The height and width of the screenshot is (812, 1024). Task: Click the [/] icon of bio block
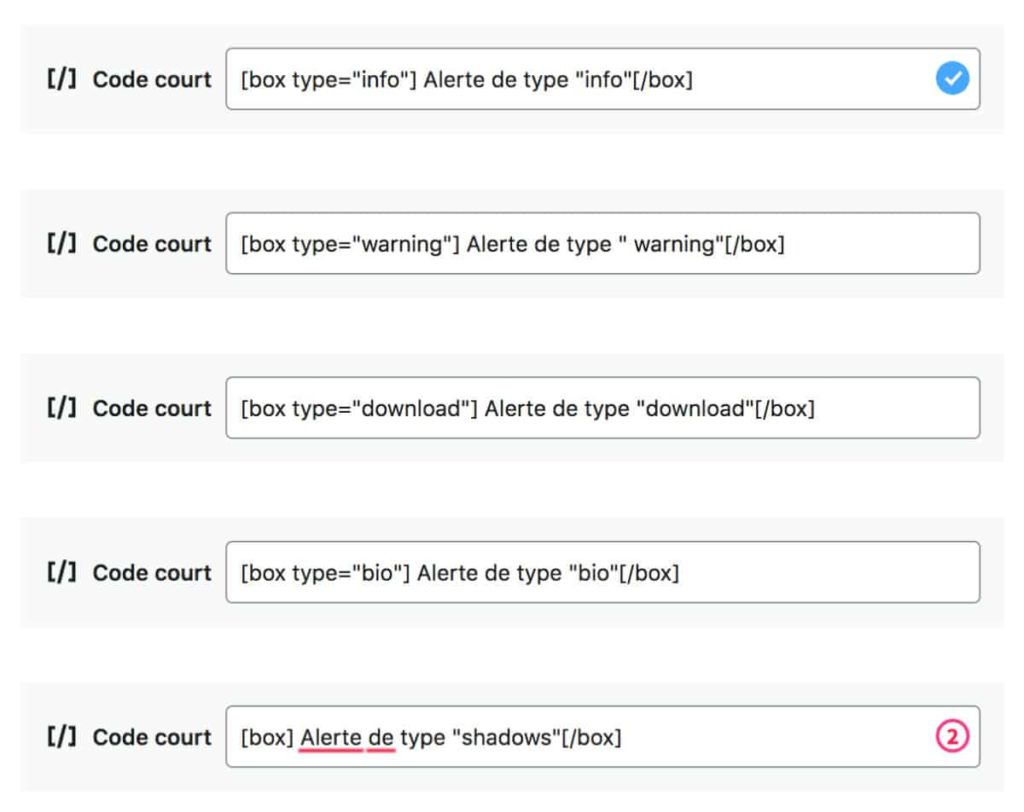click(62, 572)
